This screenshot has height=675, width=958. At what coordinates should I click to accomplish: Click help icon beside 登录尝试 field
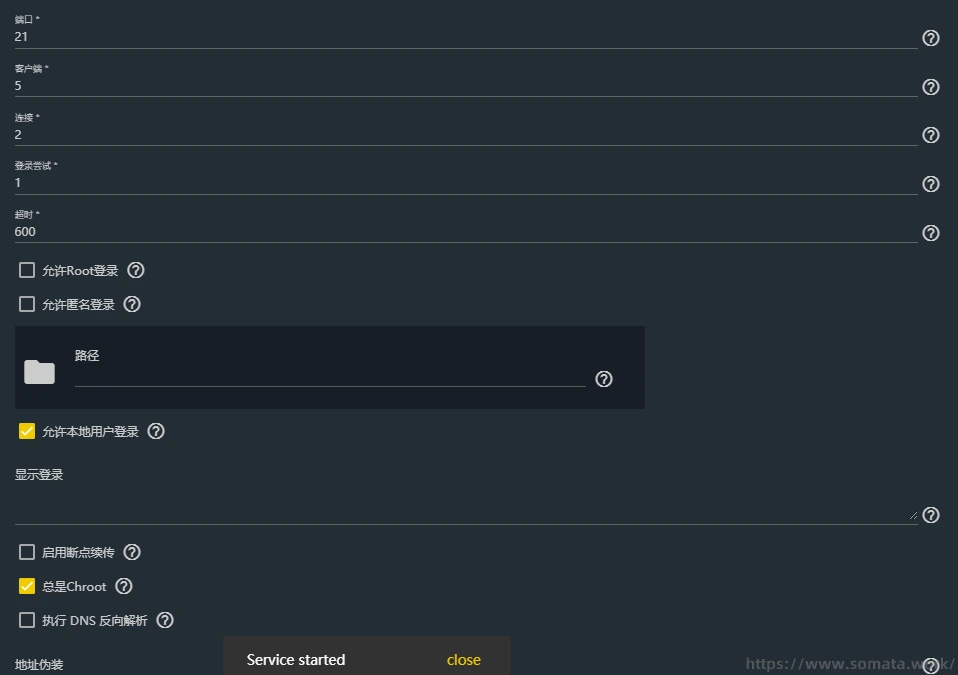tap(930, 184)
